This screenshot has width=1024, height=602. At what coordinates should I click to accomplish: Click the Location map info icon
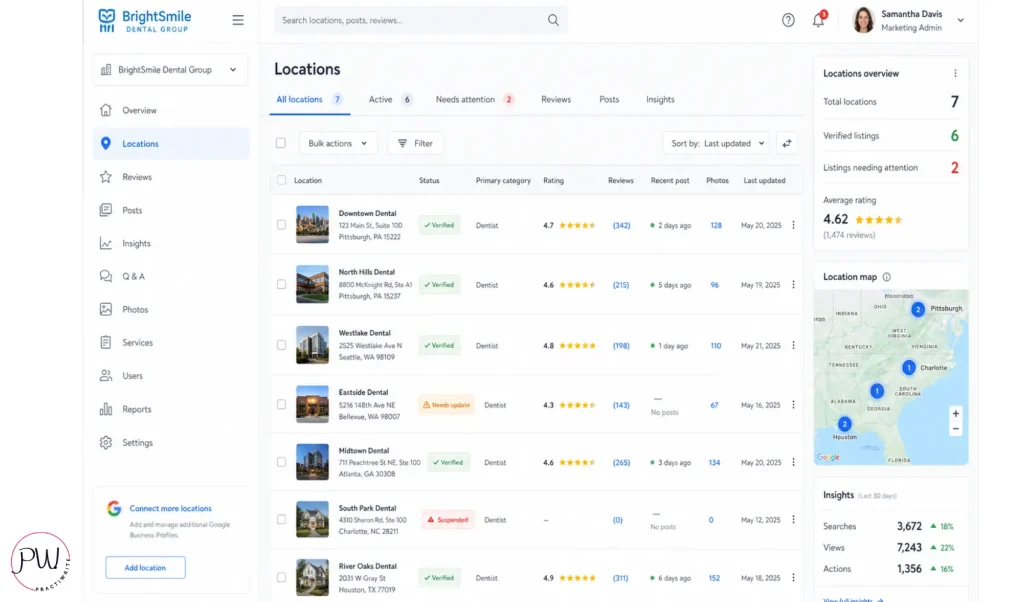(887, 277)
